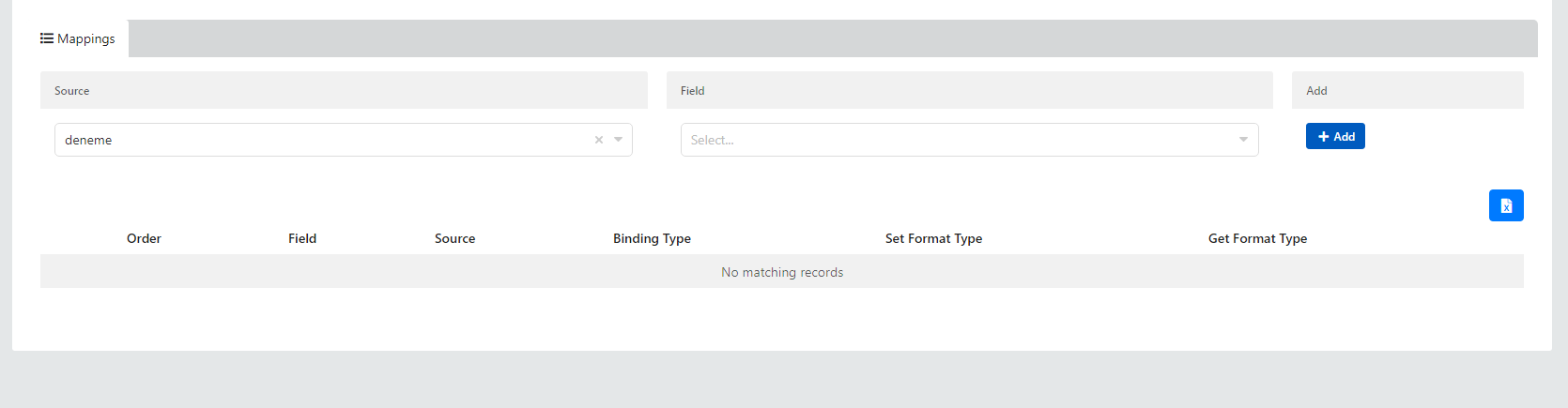Click the 'deneme' selected source value
This screenshot has height=408, width=1568.
point(88,140)
